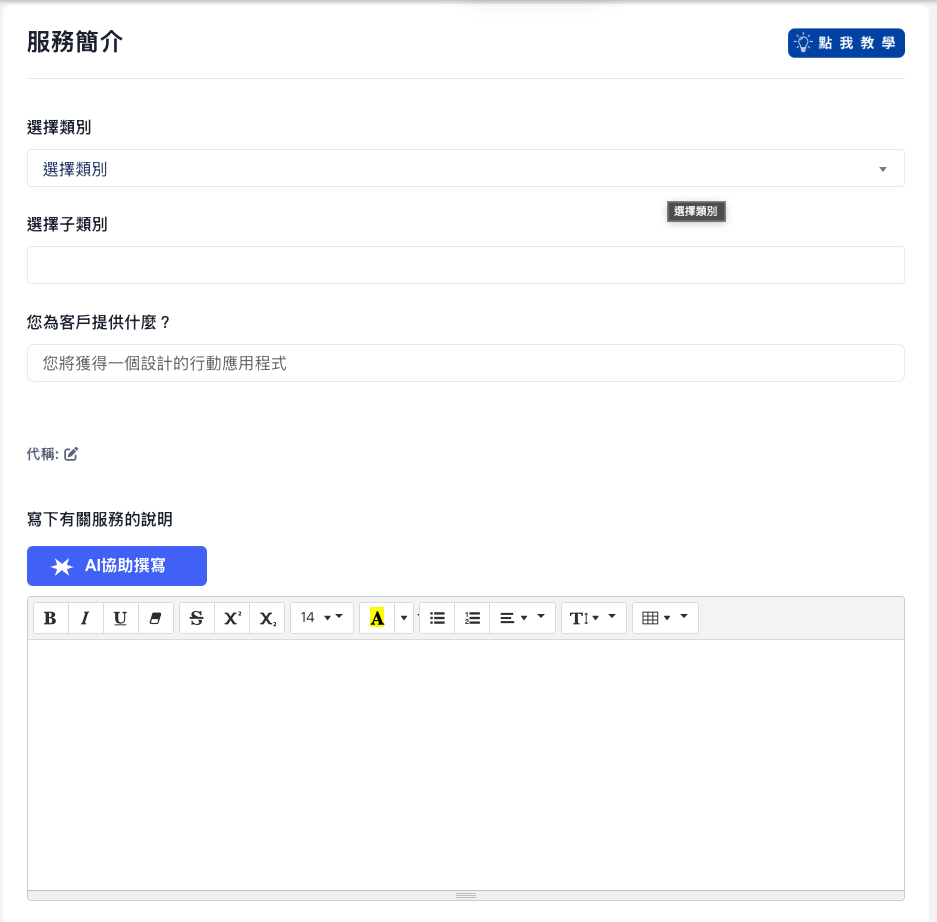Click the eraser icon to clear formatting
The image size is (937, 922).
pos(155,617)
